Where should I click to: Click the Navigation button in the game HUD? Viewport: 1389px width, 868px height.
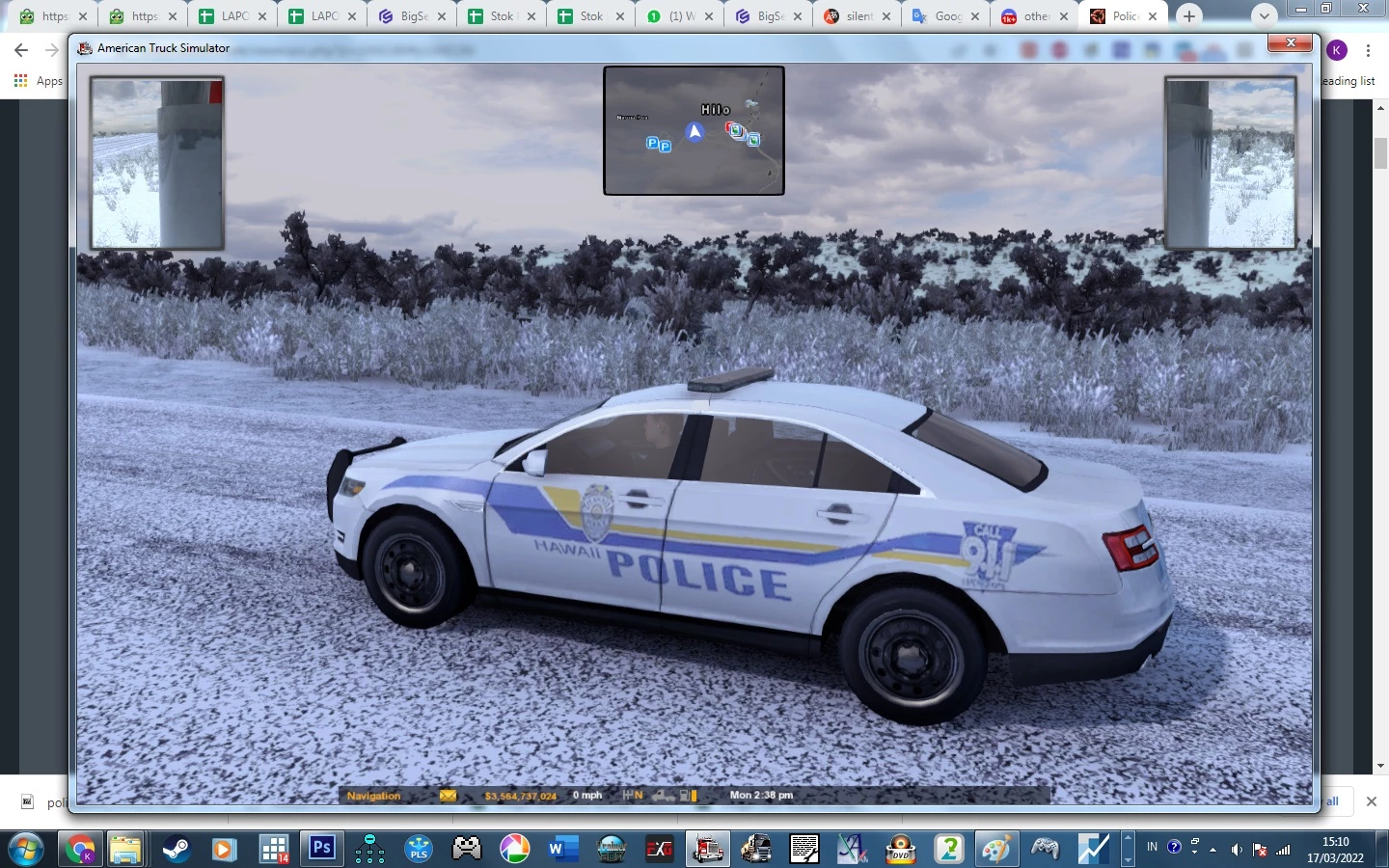(374, 796)
